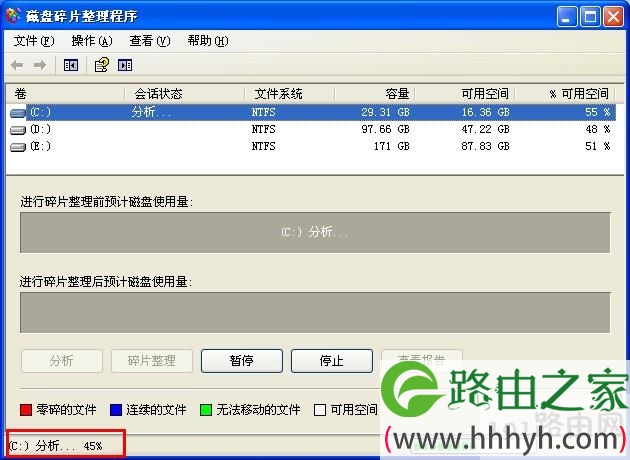Screen dimensions: 630x460
Task: Click the 暂停 button
Action: click(x=241, y=360)
